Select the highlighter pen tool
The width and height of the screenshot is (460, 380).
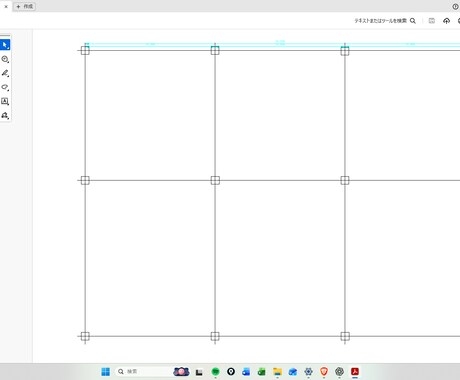point(5,73)
